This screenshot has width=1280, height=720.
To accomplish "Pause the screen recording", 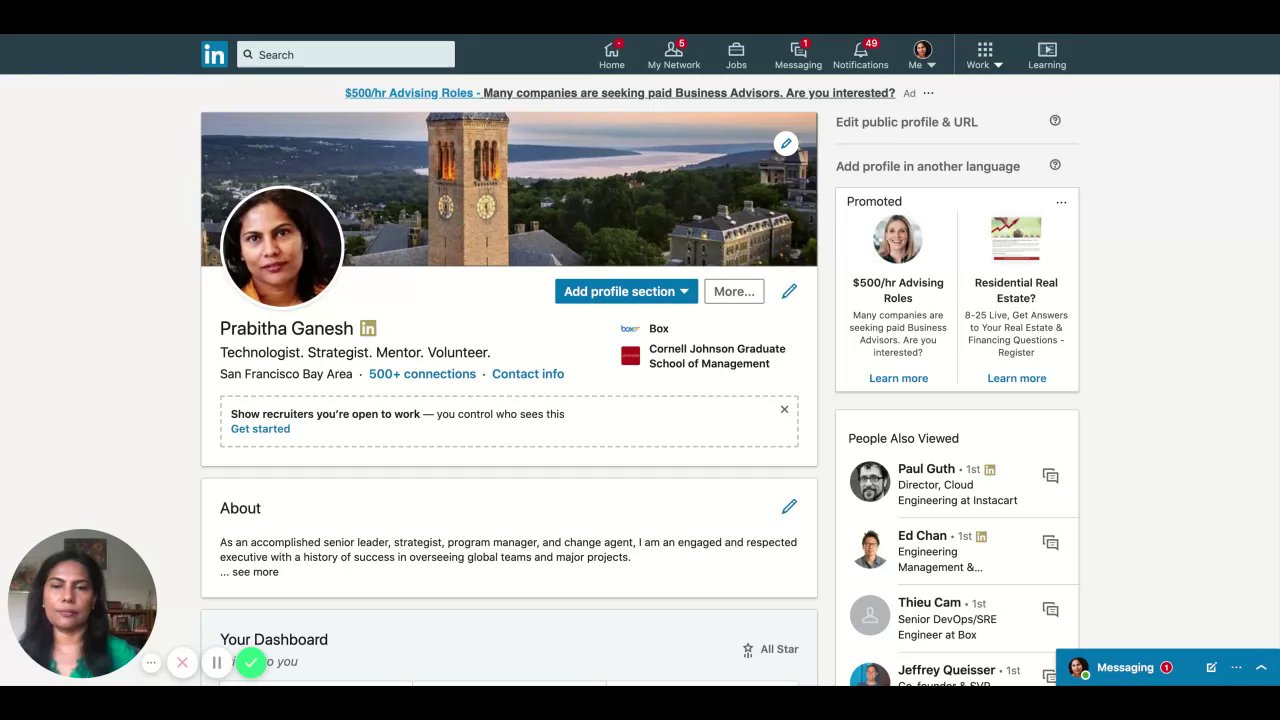I will click(x=216, y=662).
